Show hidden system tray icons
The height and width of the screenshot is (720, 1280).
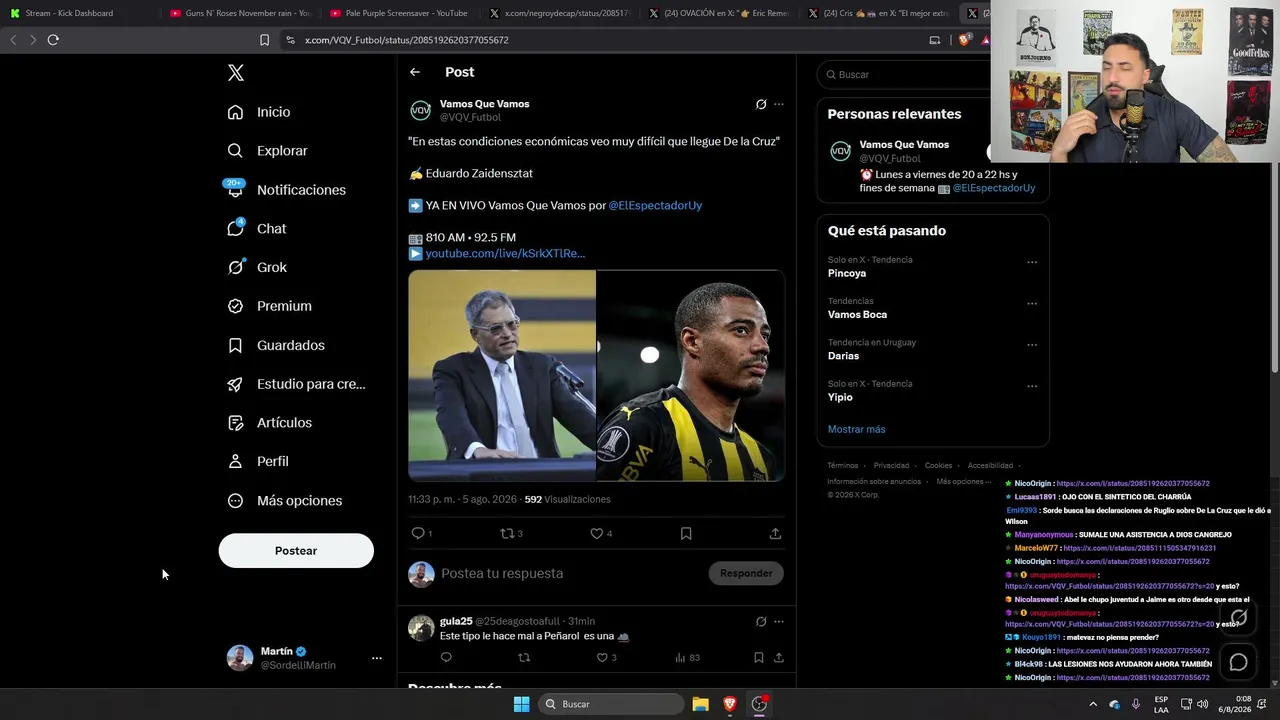pos(1093,704)
